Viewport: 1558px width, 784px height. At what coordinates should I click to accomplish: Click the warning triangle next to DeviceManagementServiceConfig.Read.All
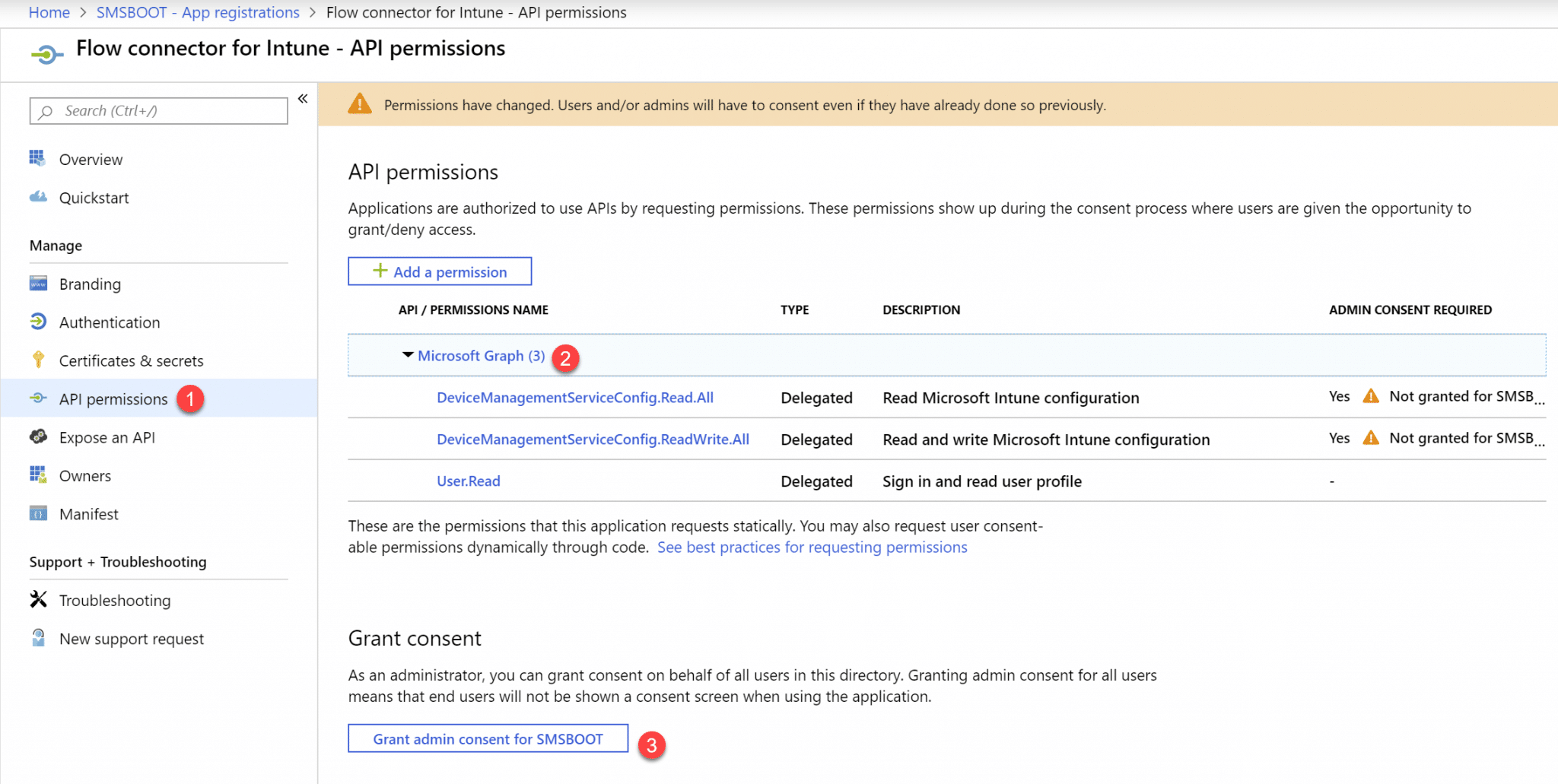[1370, 396]
